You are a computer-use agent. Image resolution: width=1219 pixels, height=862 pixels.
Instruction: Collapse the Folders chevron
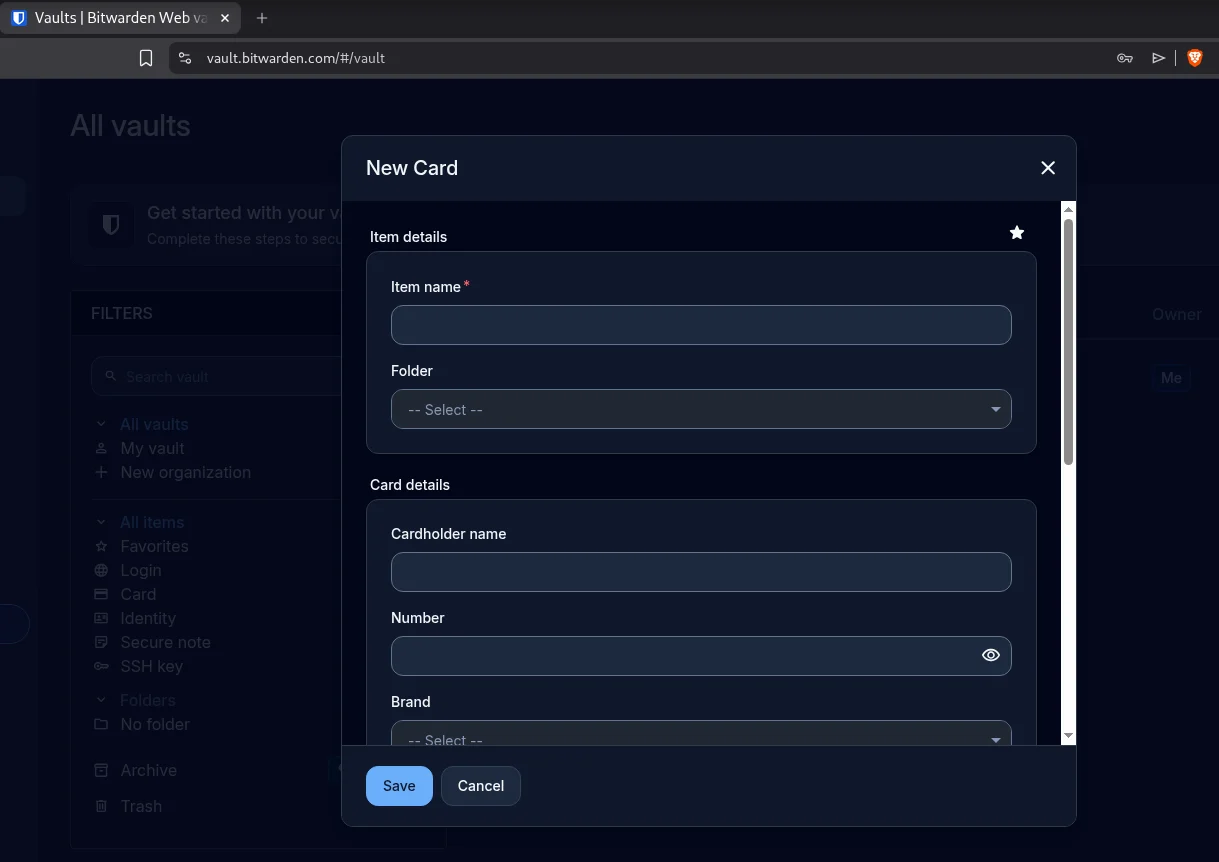[x=101, y=700]
